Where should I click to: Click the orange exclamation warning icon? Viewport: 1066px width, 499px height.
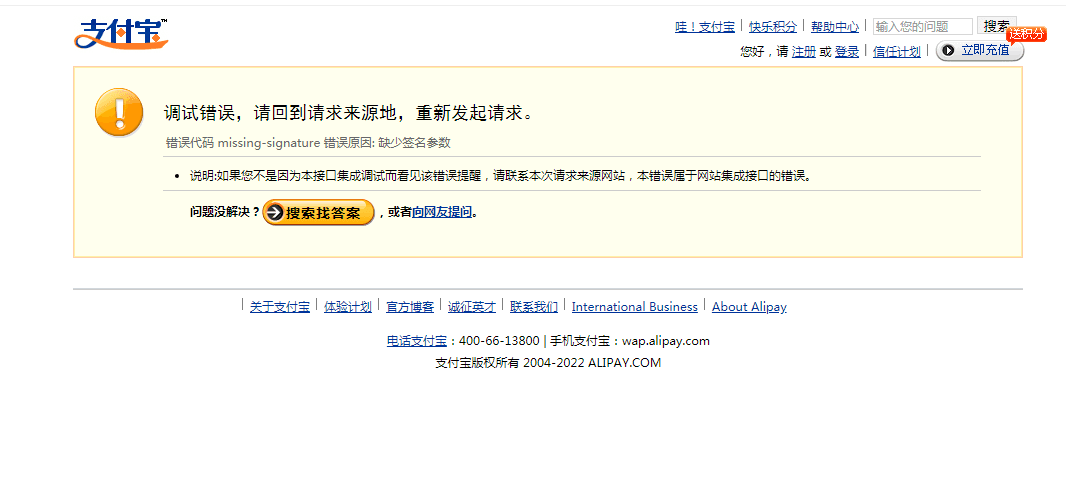(119, 112)
